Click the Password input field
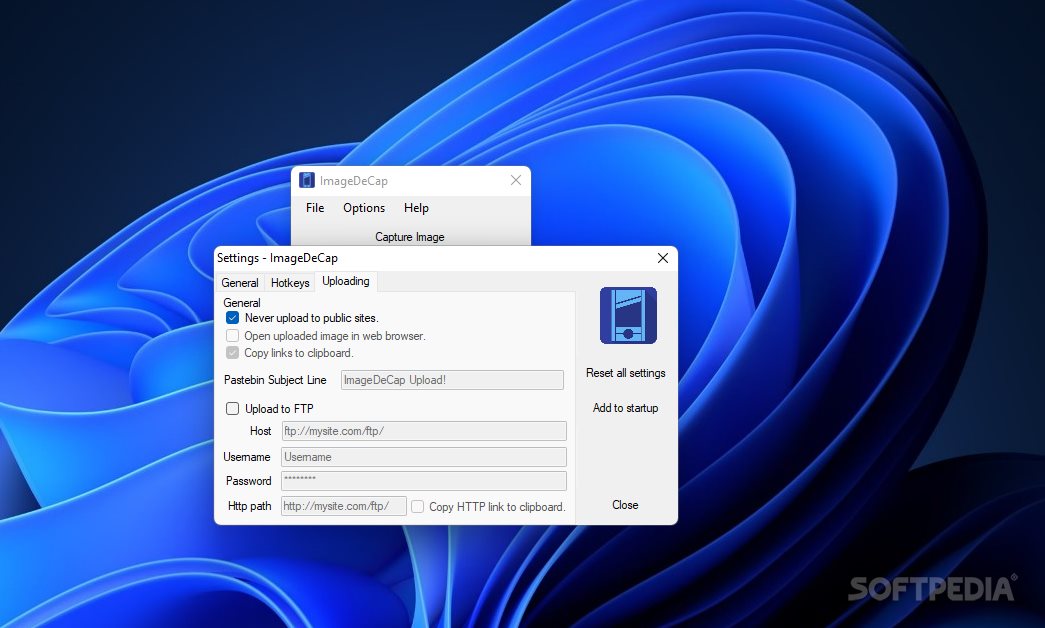Image resolution: width=1045 pixels, height=628 pixels. [x=424, y=481]
